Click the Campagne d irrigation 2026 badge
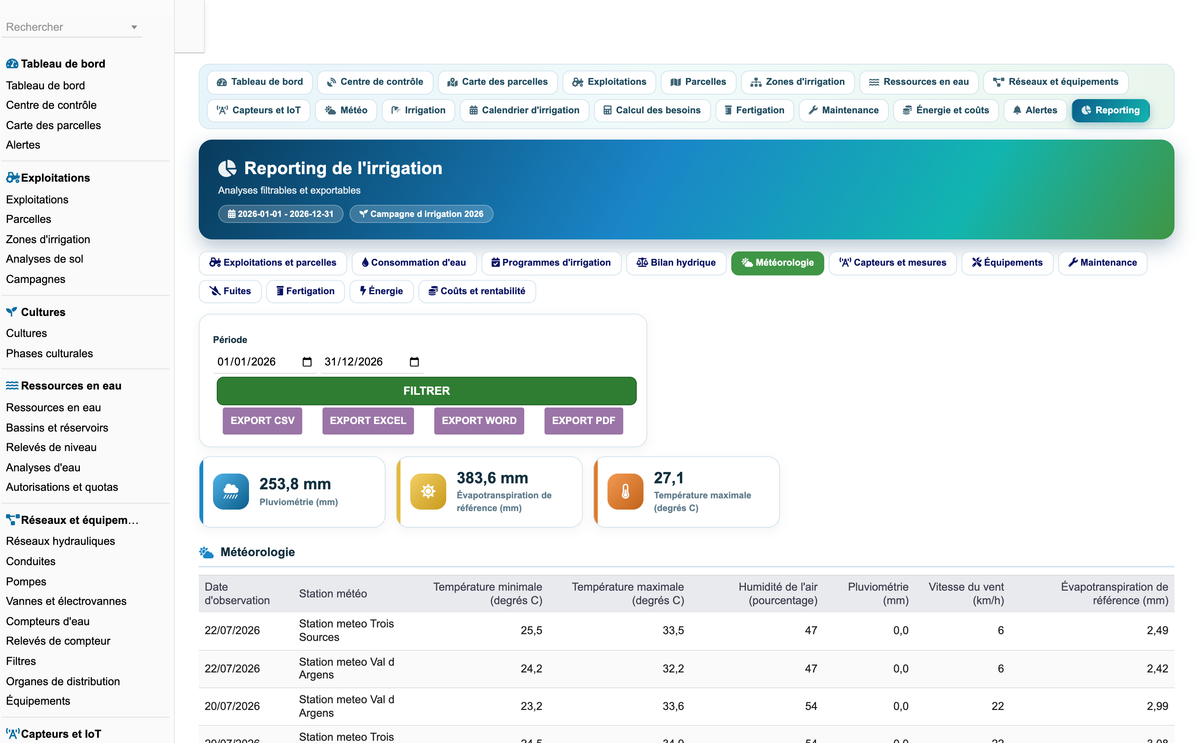Viewport: 1200px width, 743px height. [421, 214]
